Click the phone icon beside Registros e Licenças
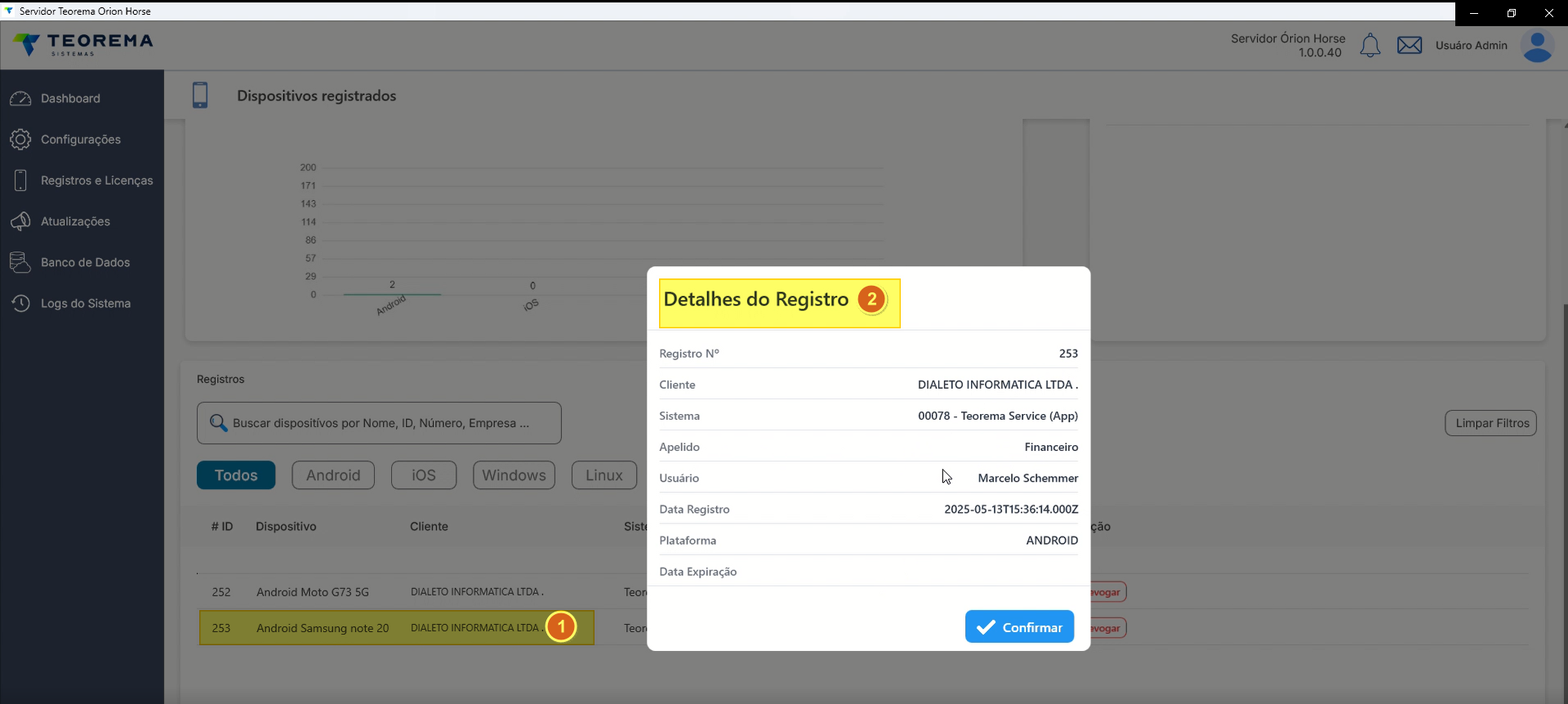Image resolution: width=1568 pixels, height=704 pixels. (20, 180)
